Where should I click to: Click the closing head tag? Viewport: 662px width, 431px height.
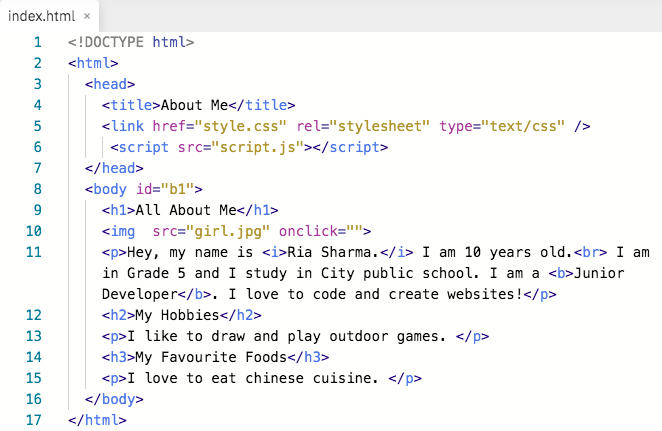(114, 168)
